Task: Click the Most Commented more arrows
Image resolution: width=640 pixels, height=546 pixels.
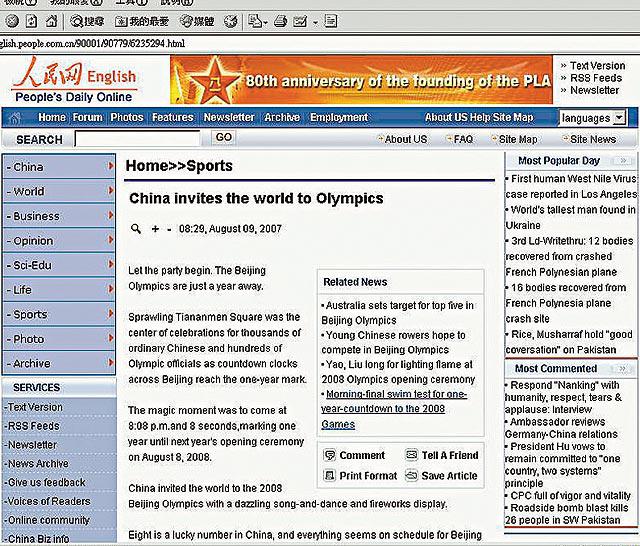Action: pyautogui.click(x=622, y=368)
